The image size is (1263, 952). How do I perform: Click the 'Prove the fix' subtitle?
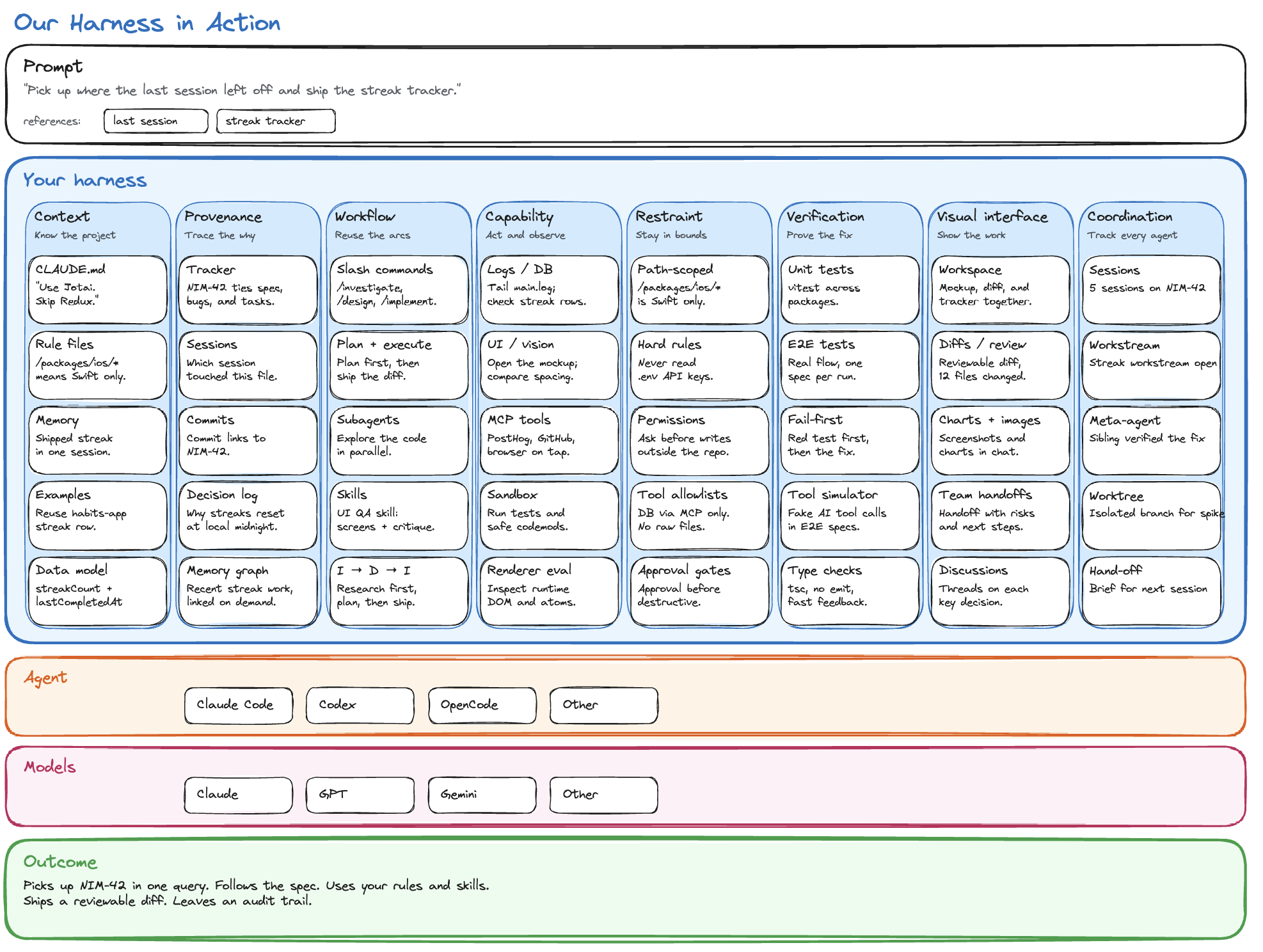click(819, 235)
